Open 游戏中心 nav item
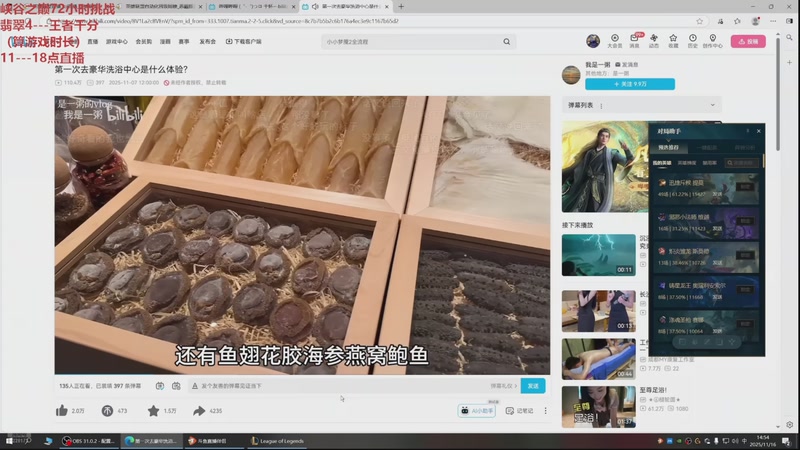Image resolution: width=800 pixels, height=450 pixels. pyautogui.click(x=117, y=41)
